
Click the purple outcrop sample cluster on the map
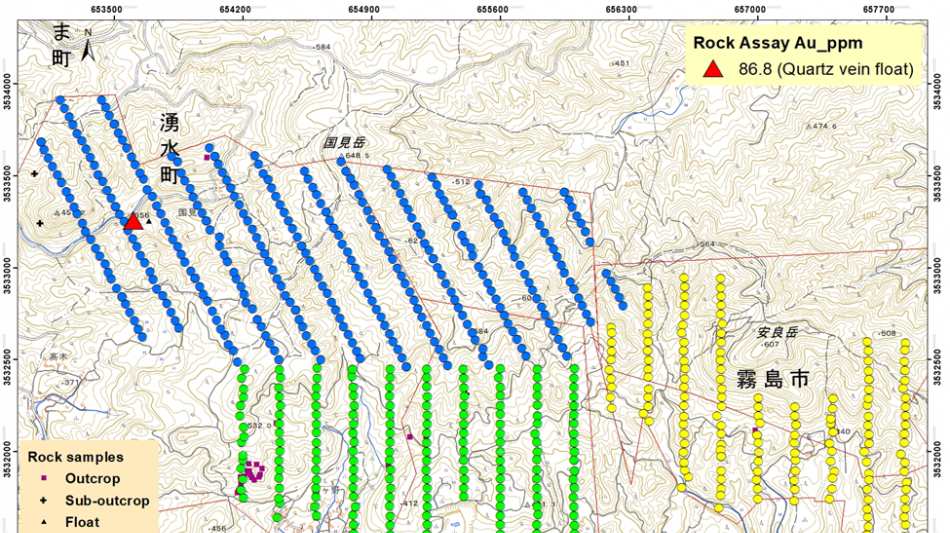tap(251, 470)
